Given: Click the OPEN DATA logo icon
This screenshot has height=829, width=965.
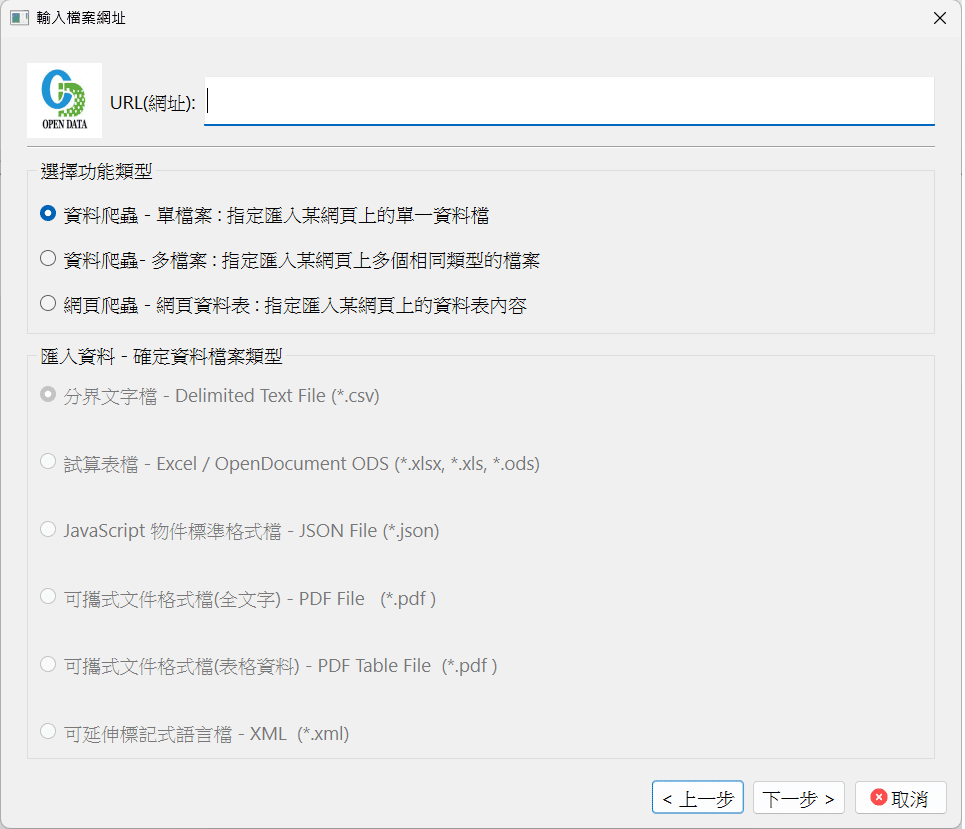Looking at the screenshot, I should click(x=64, y=99).
